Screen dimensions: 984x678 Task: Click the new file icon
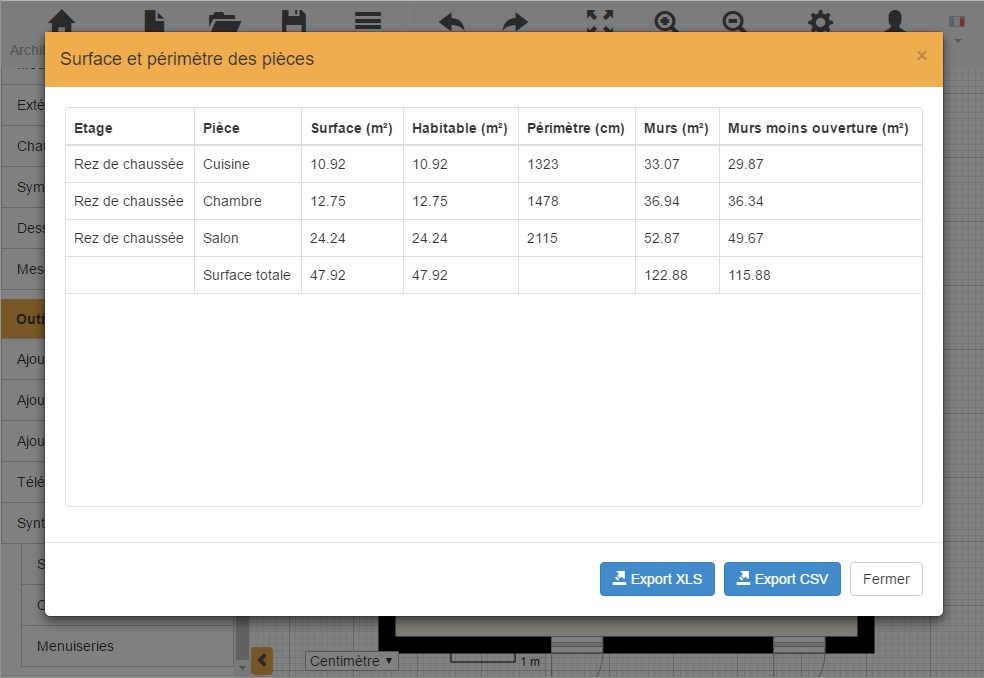[x=153, y=20]
